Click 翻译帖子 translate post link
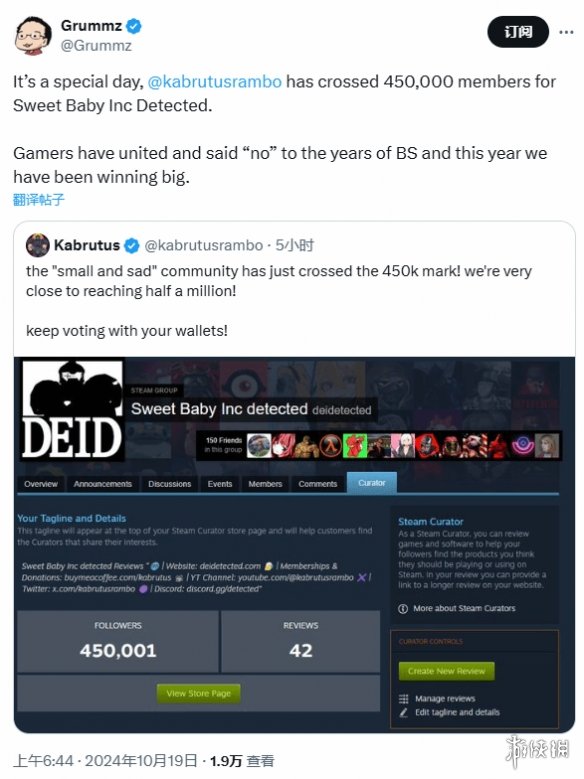The width and height of the screenshot is (584, 779). 39,200
